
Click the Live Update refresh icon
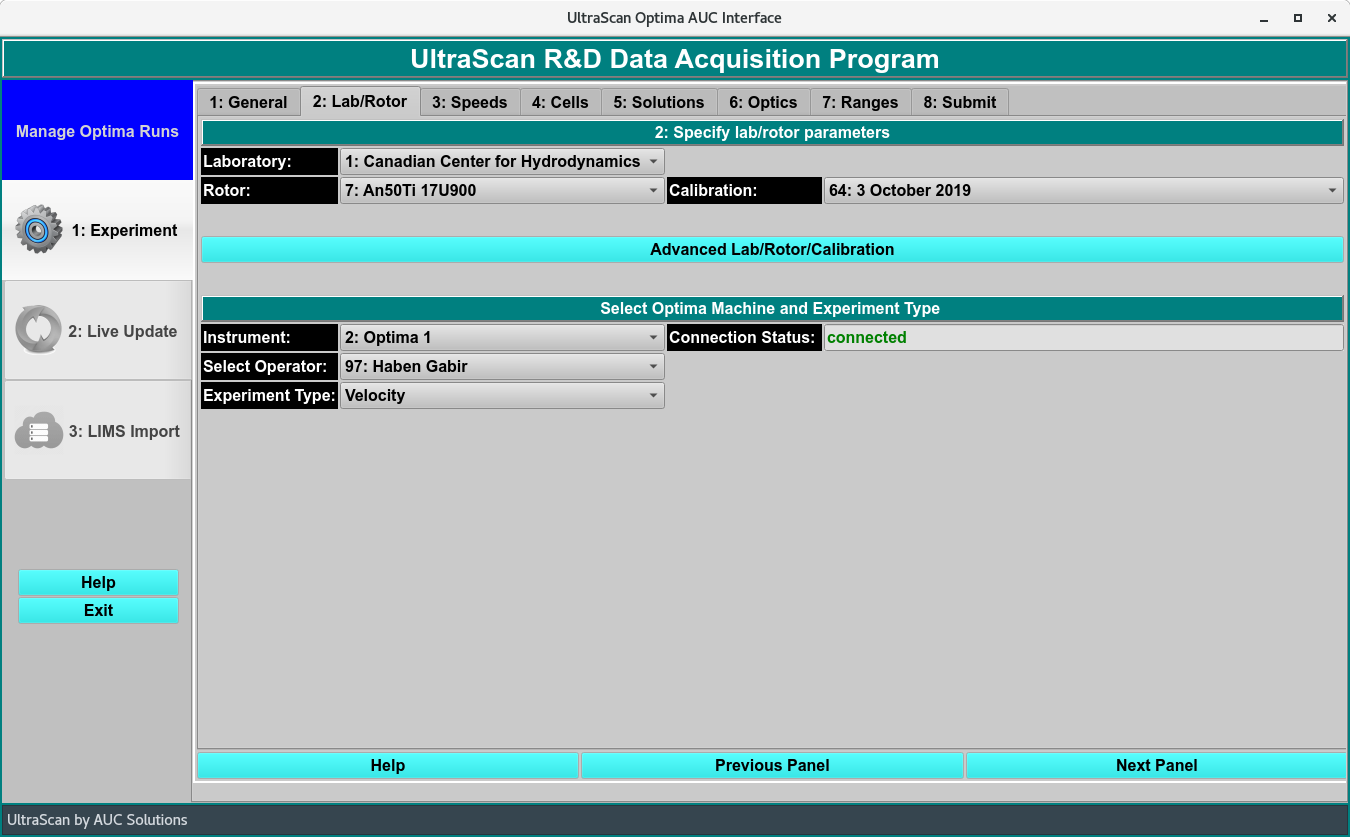click(x=39, y=331)
